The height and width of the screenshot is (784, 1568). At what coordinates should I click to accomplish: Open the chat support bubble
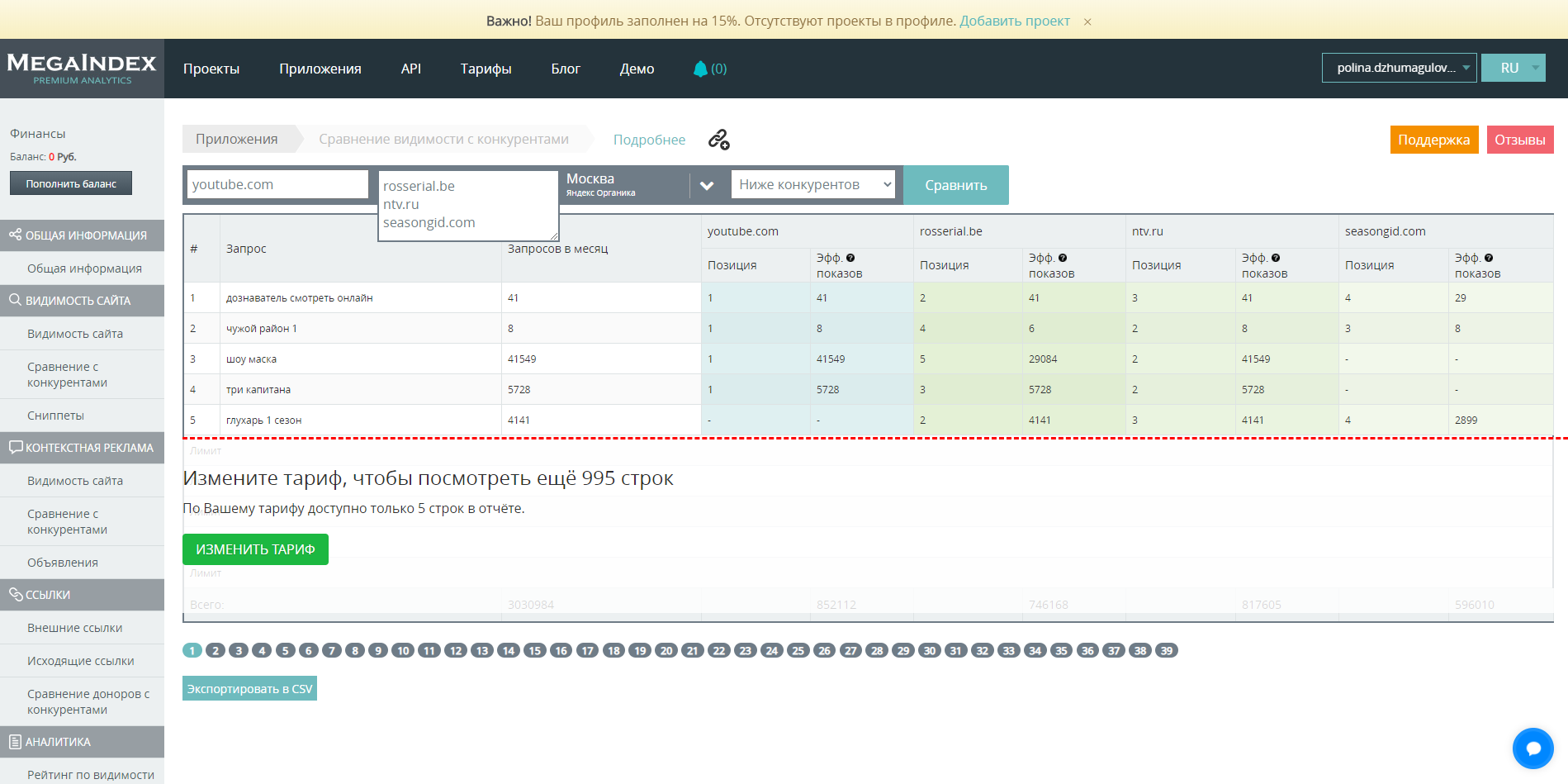pos(1533,748)
